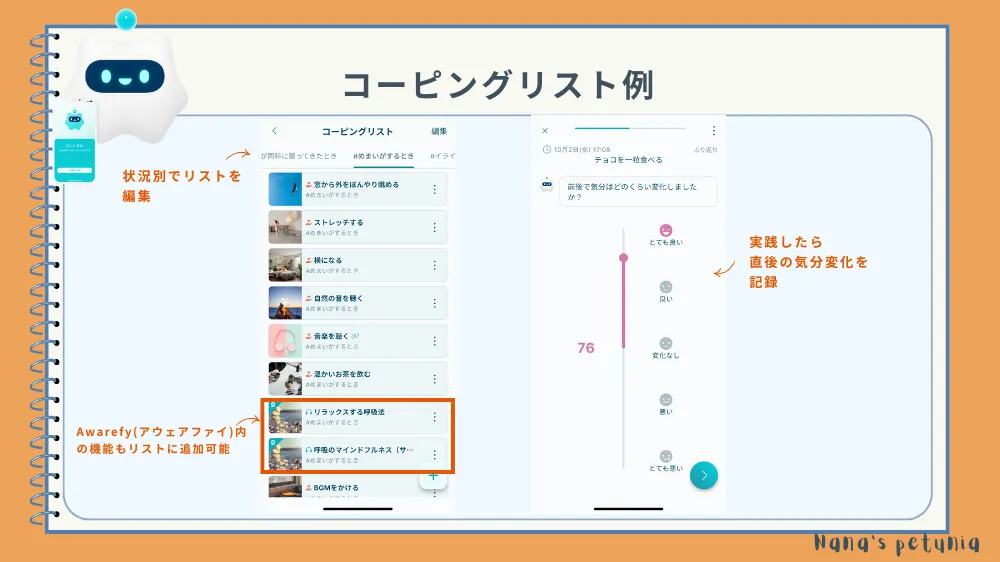The width and height of the screenshot is (1000, 562).
Task: Open the 編集 edit button
Action: coord(439,131)
